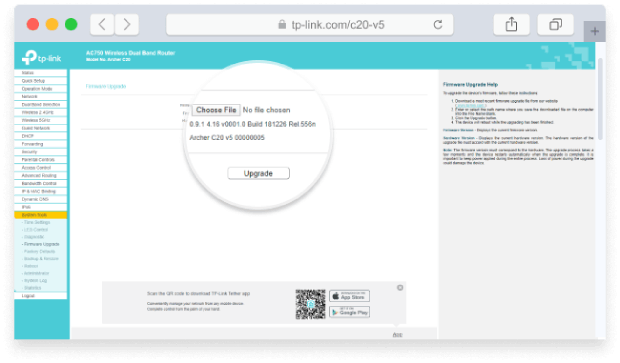Image resolution: width=620 pixels, height=363 pixels.
Task: Open Quick Setup in the sidebar
Action: pyautogui.click(x=40, y=81)
